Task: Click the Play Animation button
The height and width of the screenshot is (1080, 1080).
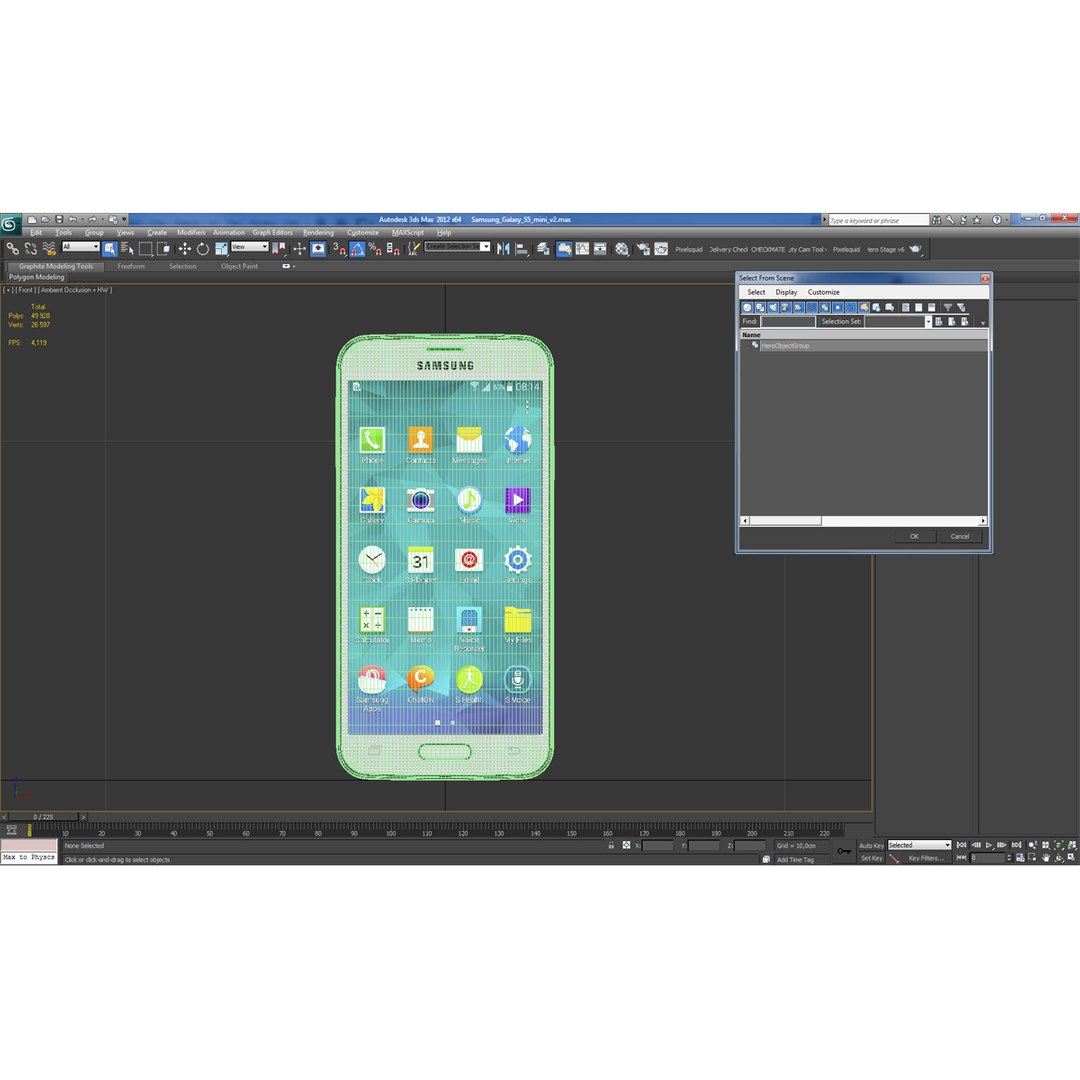Action: pos(989,845)
